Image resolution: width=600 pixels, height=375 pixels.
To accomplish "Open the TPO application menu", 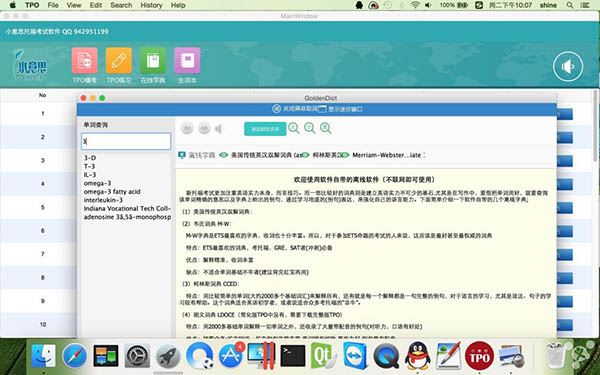I will click(32, 5).
